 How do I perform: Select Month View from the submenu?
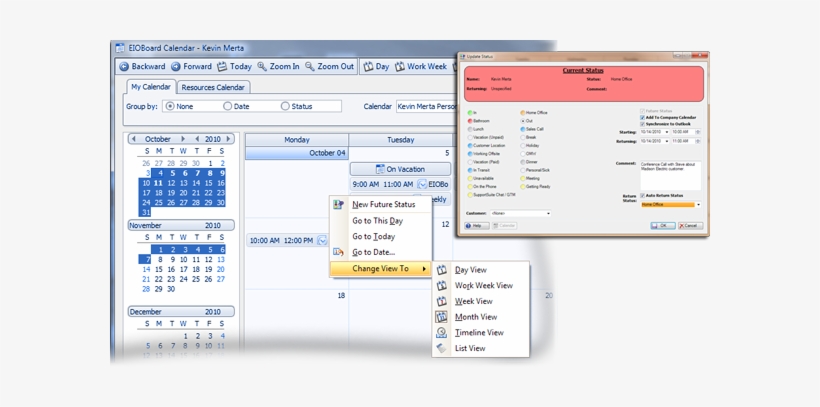click(480, 317)
